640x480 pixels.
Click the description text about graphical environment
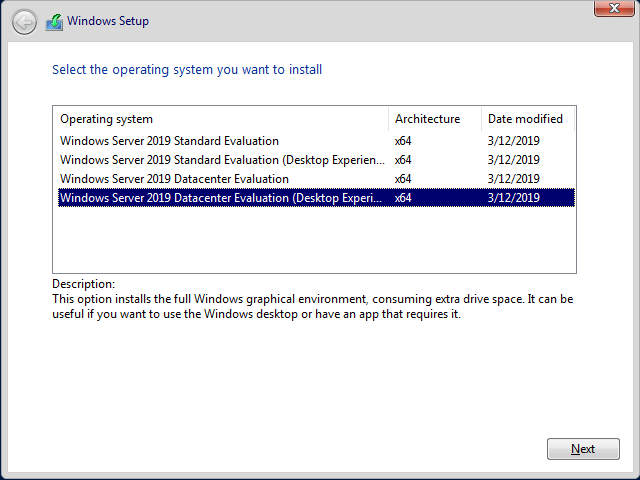pyautogui.click(x=313, y=307)
